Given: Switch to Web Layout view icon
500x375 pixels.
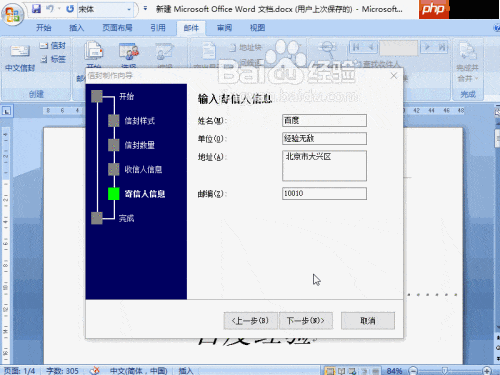Looking at the screenshot, I should coord(352,371).
